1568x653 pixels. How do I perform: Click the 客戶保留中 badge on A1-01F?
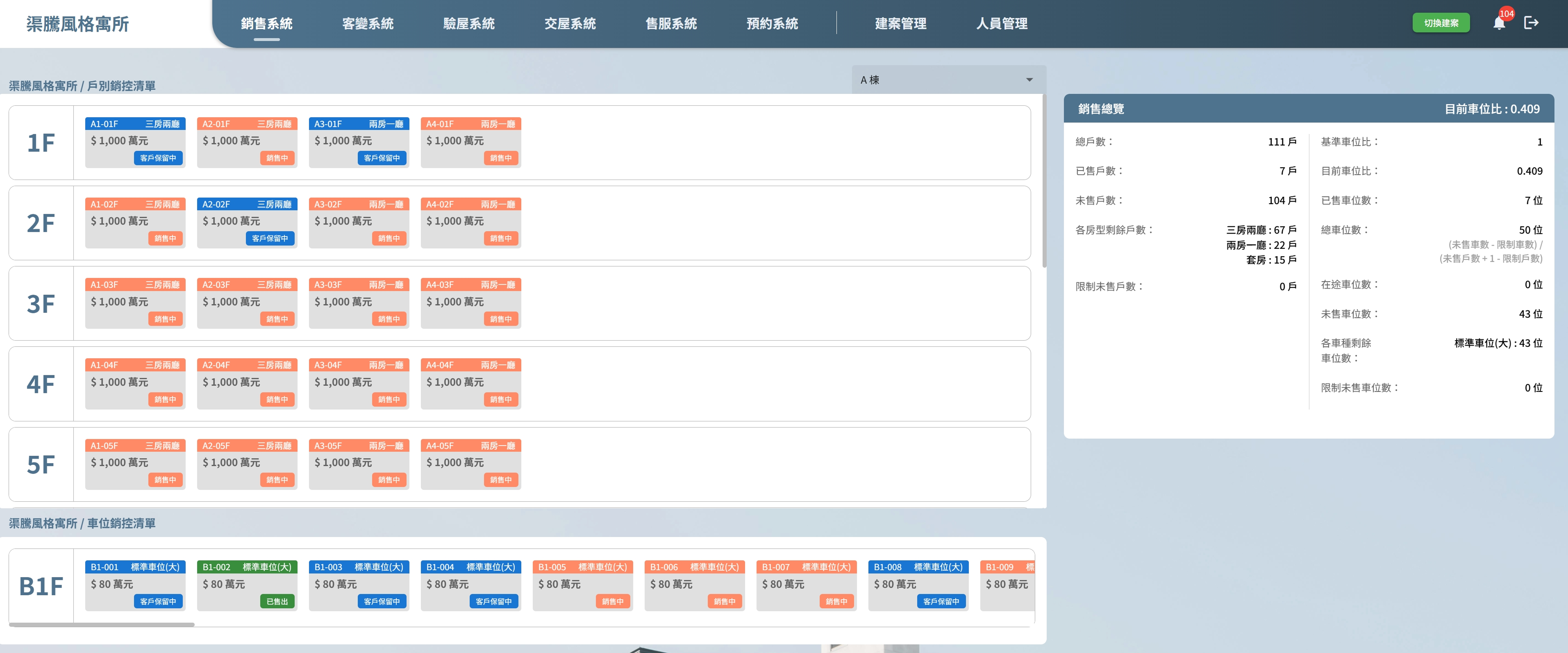(x=158, y=158)
